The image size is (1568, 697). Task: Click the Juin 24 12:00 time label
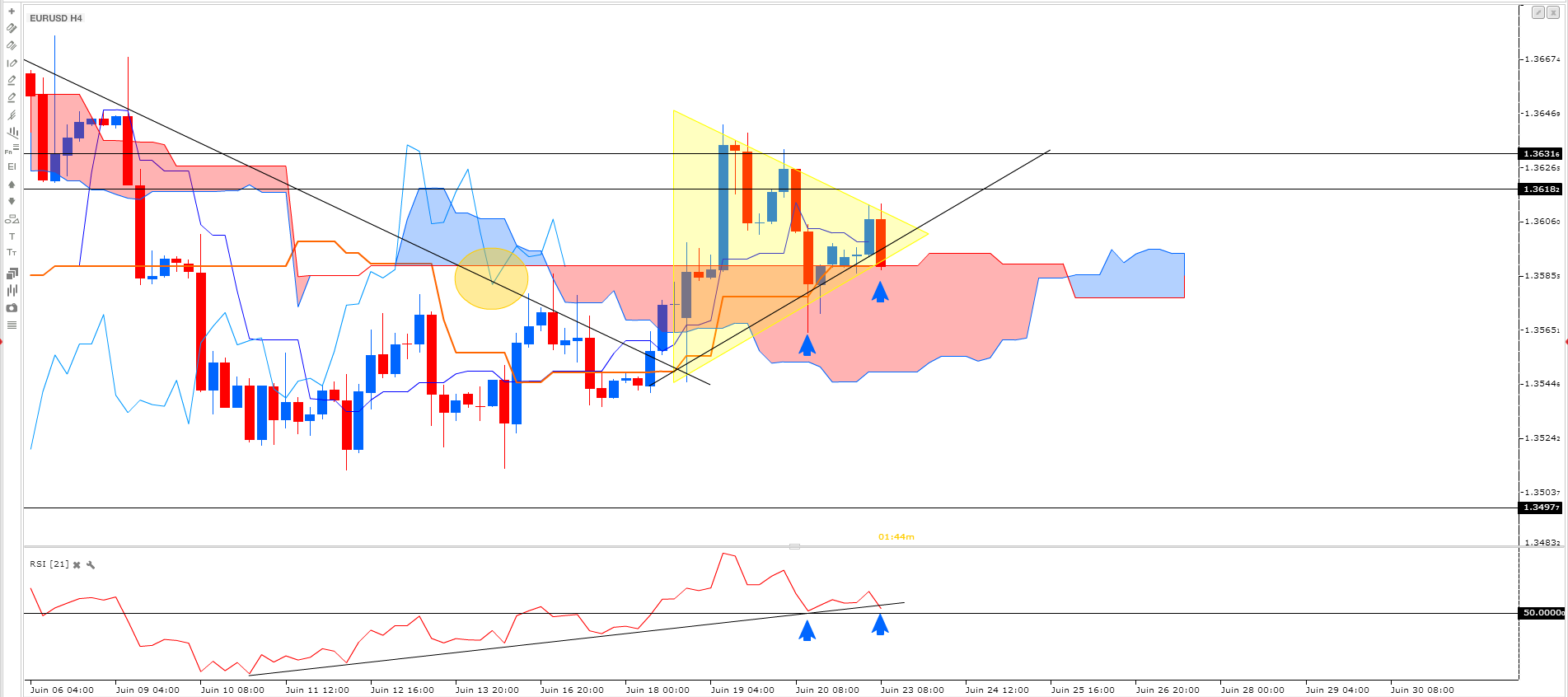[x=997, y=690]
